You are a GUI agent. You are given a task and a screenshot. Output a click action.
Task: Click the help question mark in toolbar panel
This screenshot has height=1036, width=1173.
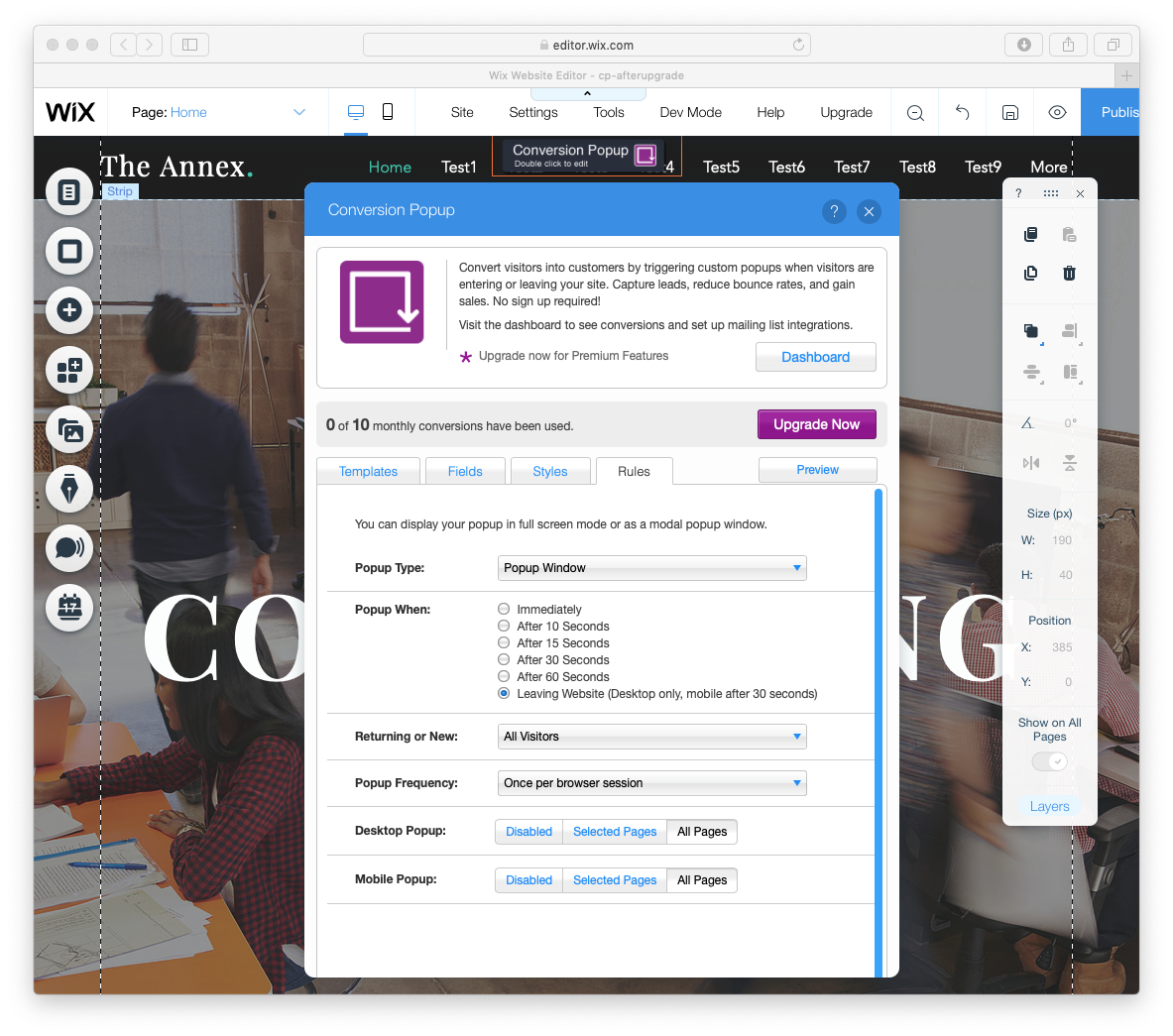coord(1018,193)
